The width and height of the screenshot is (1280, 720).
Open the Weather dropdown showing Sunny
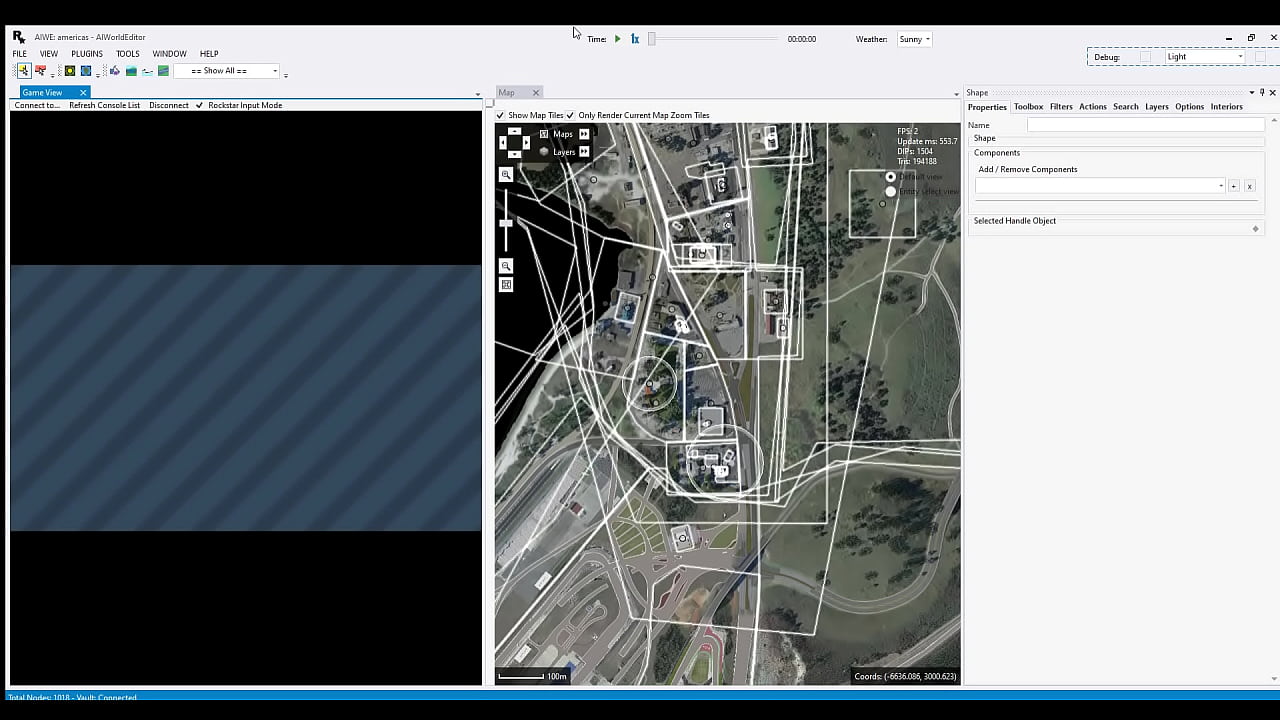pyautogui.click(x=914, y=39)
